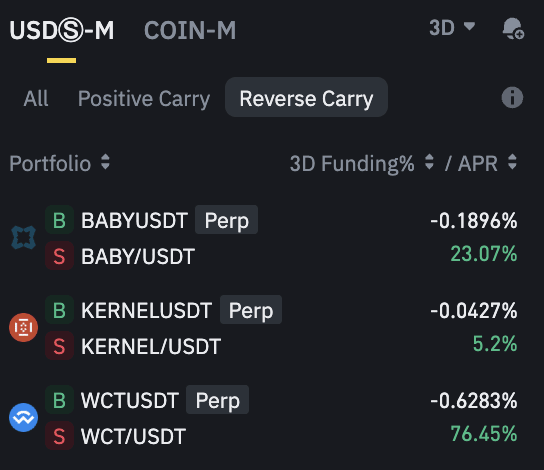Select the USDⓈ-M tab
544x470 pixels.
click(61, 30)
